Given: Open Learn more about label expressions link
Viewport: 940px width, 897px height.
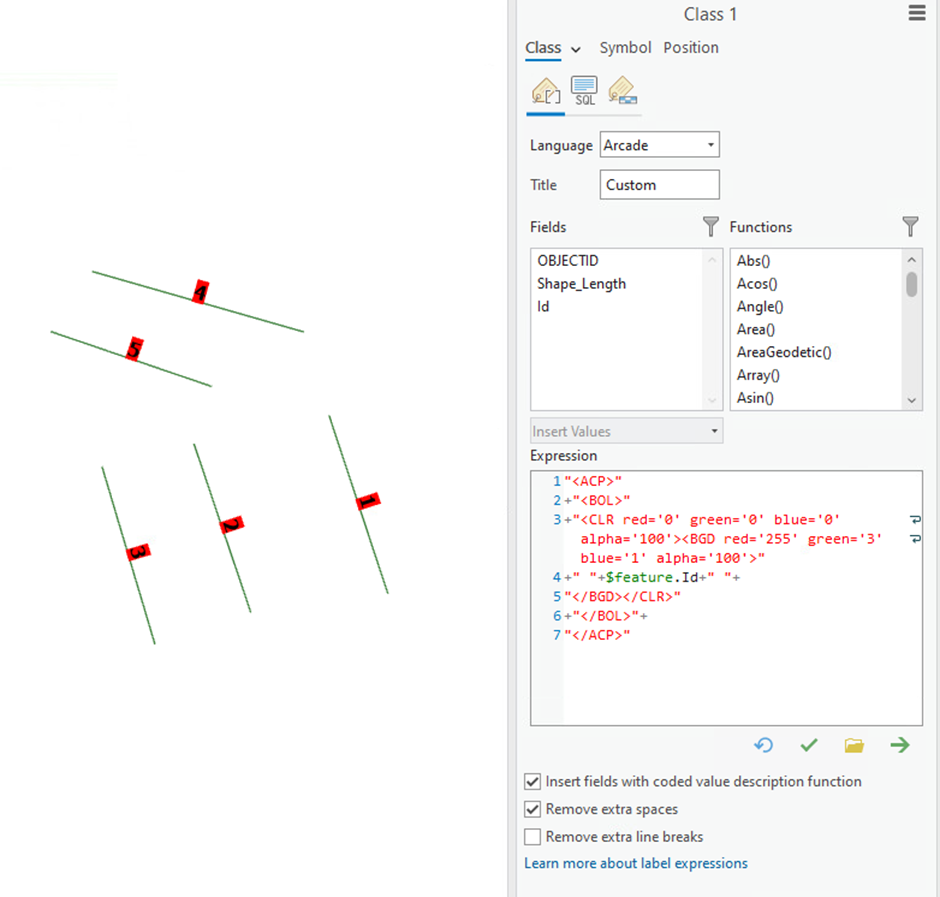Looking at the screenshot, I should (x=635, y=863).
